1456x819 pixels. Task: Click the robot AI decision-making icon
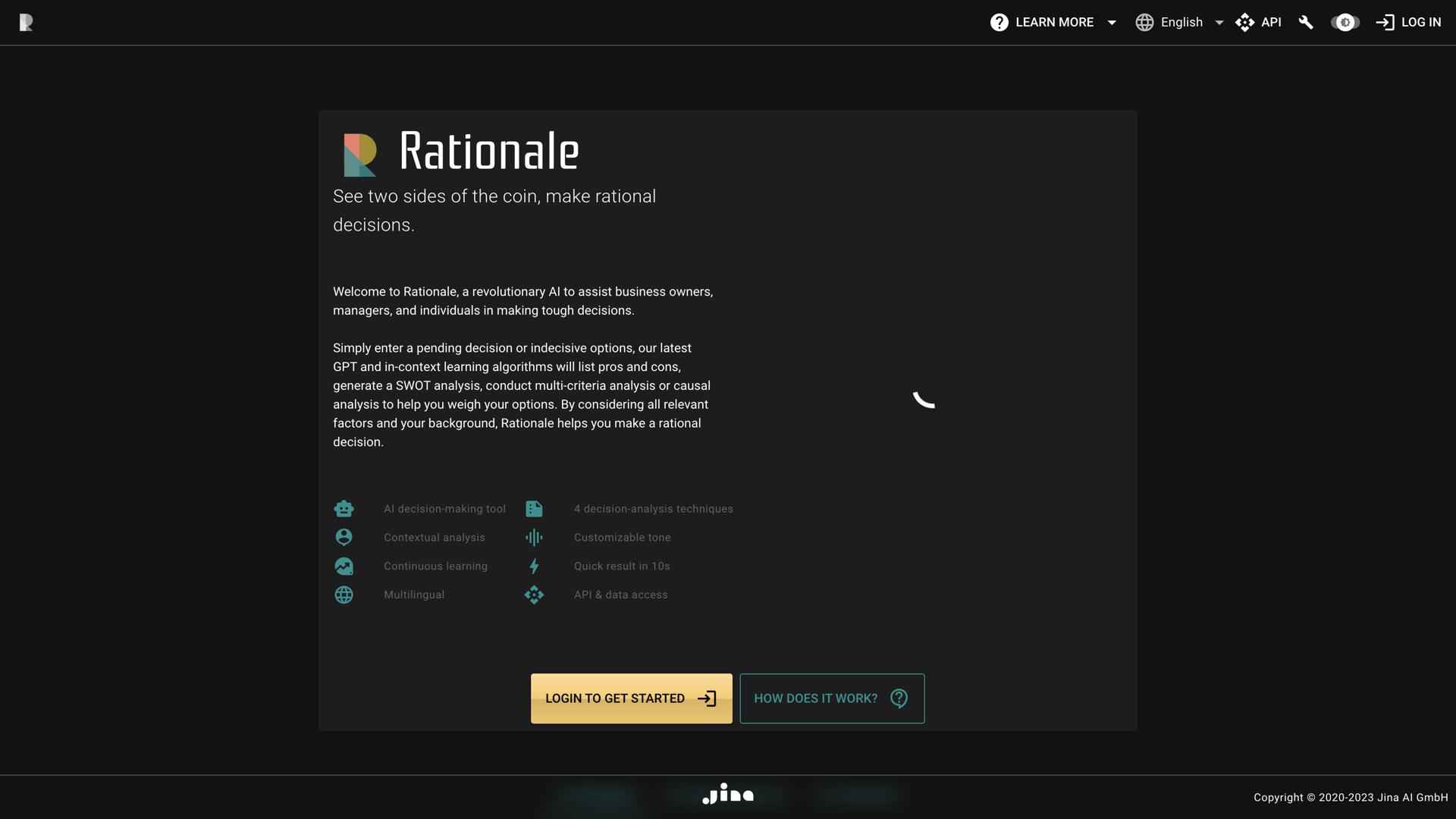344,509
